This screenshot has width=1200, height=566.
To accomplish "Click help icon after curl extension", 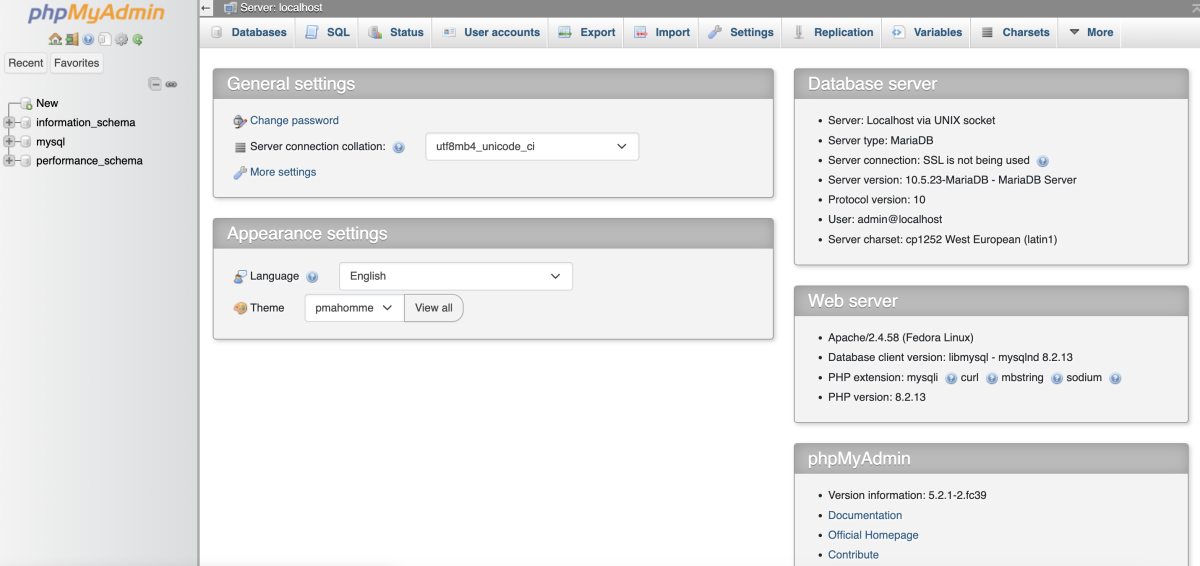I will click(x=992, y=378).
